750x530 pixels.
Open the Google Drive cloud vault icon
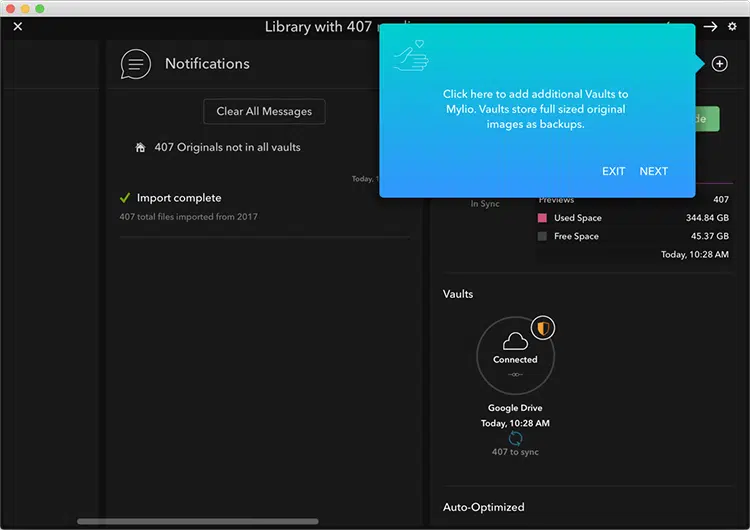click(515, 355)
